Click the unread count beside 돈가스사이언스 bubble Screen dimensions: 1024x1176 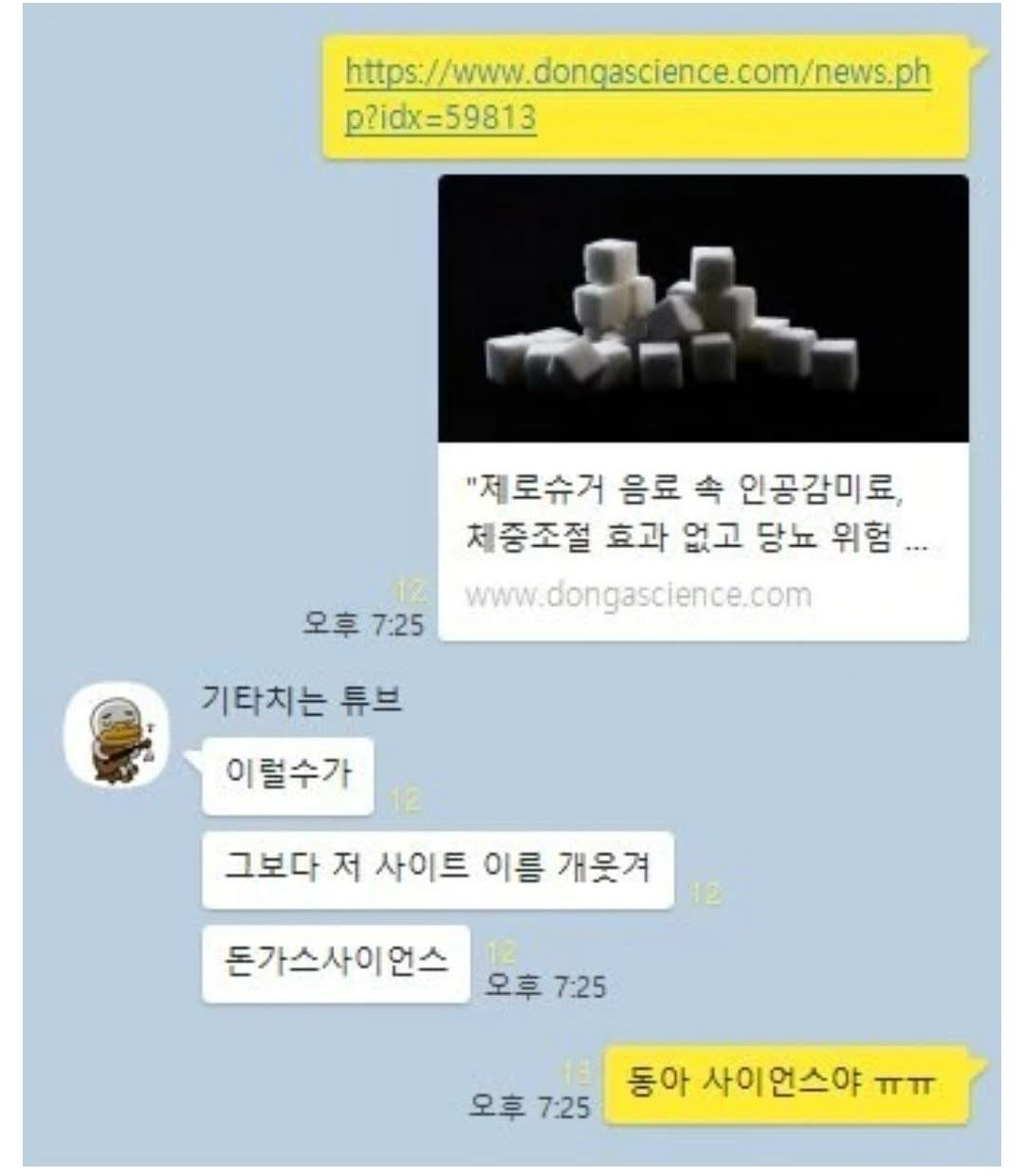point(501,953)
